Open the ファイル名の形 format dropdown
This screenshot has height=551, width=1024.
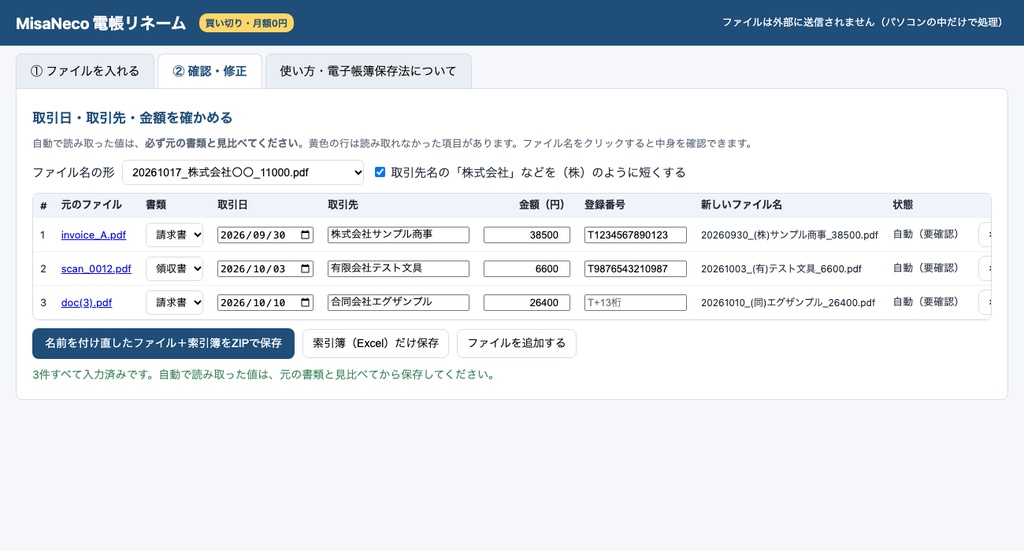pyautogui.click(x=243, y=172)
